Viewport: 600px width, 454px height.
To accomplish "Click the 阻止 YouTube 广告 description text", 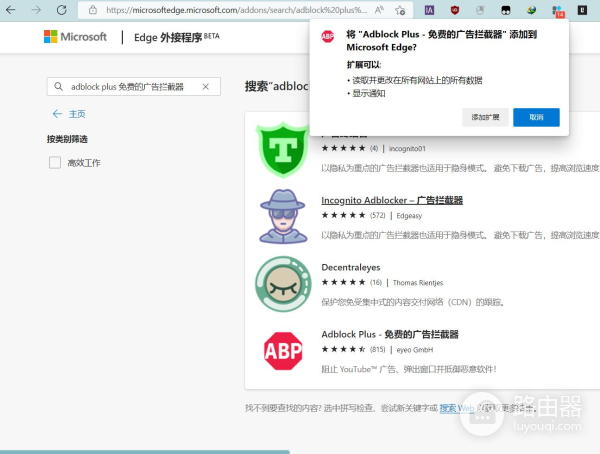I will coord(409,369).
